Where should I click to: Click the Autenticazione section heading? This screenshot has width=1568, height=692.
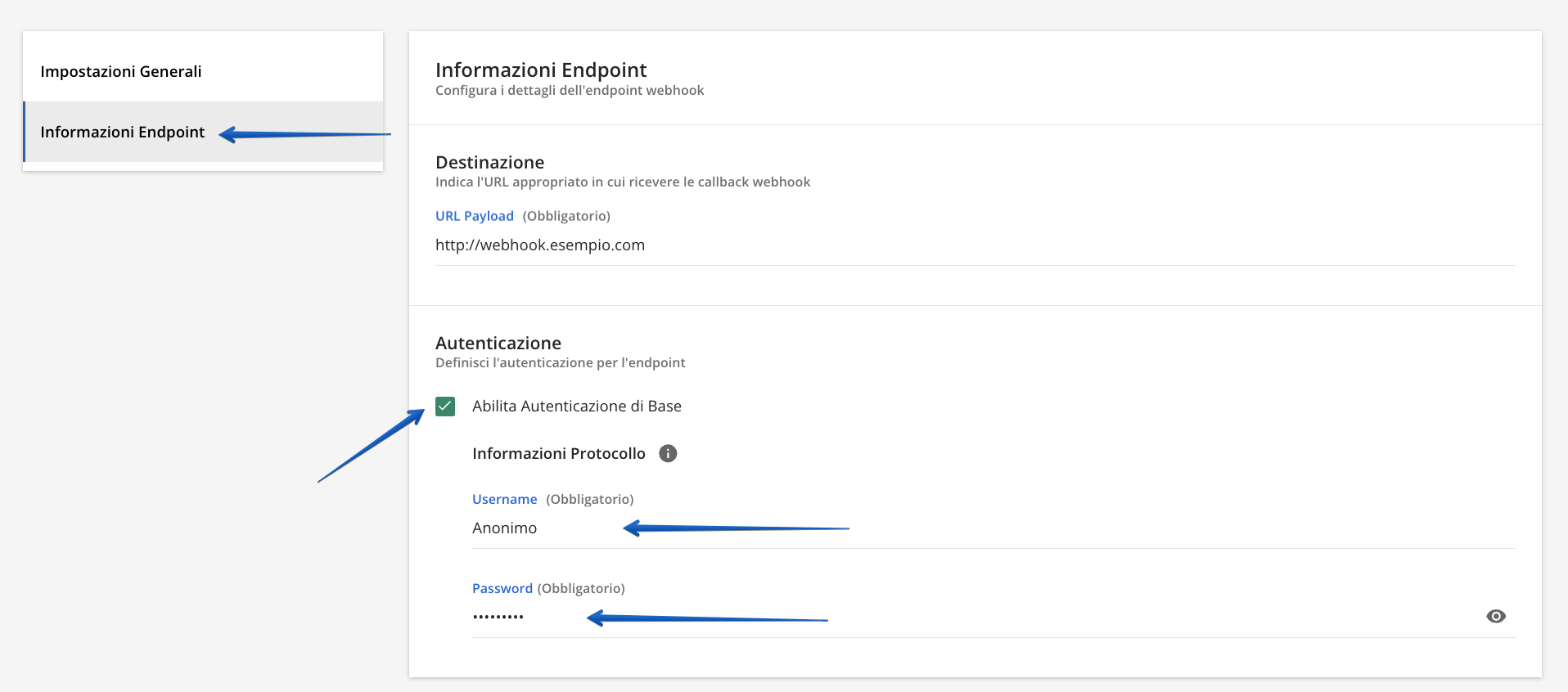pyautogui.click(x=498, y=343)
